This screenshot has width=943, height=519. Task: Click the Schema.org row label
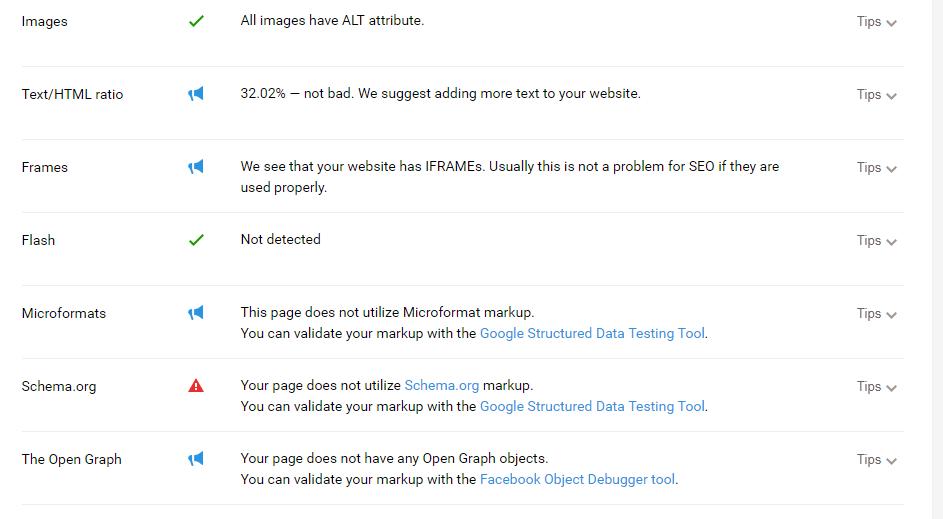coord(59,386)
